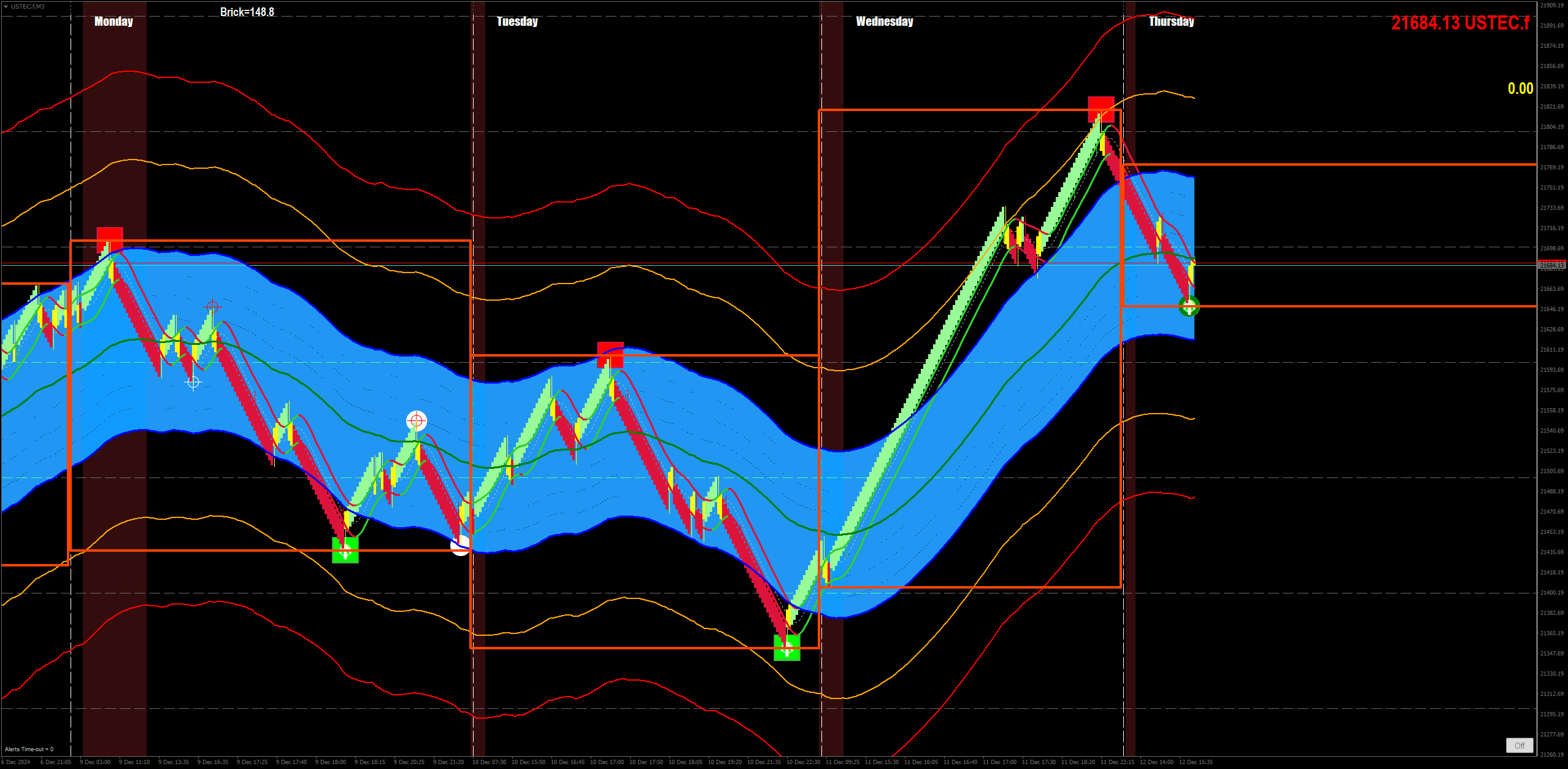Click the green circle marker on Thursday
Image resolution: width=1568 pixels, height=769 pixels.
1189,306
